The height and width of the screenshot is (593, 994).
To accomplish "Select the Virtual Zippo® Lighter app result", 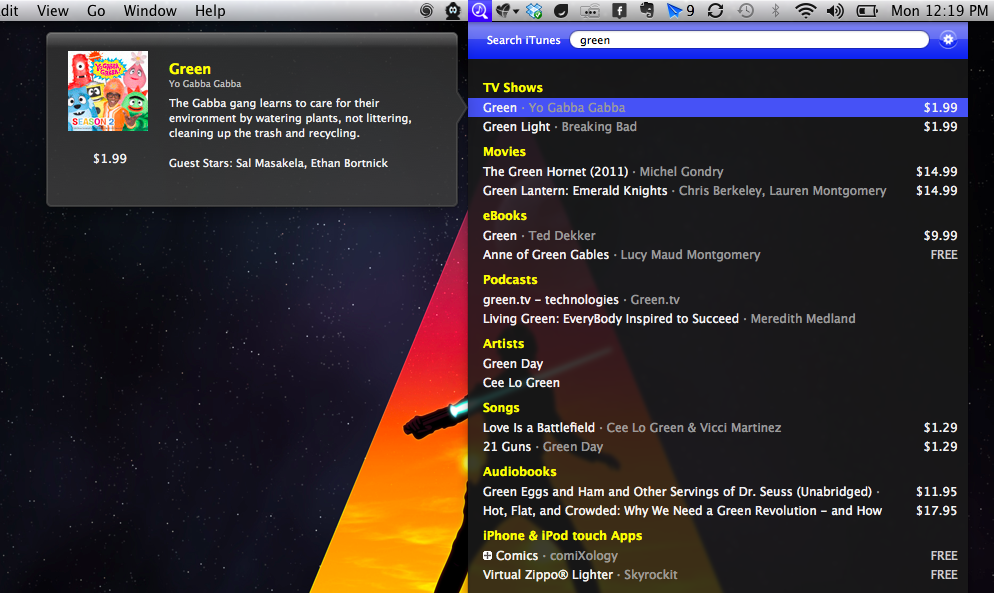I will click(718, 575).
